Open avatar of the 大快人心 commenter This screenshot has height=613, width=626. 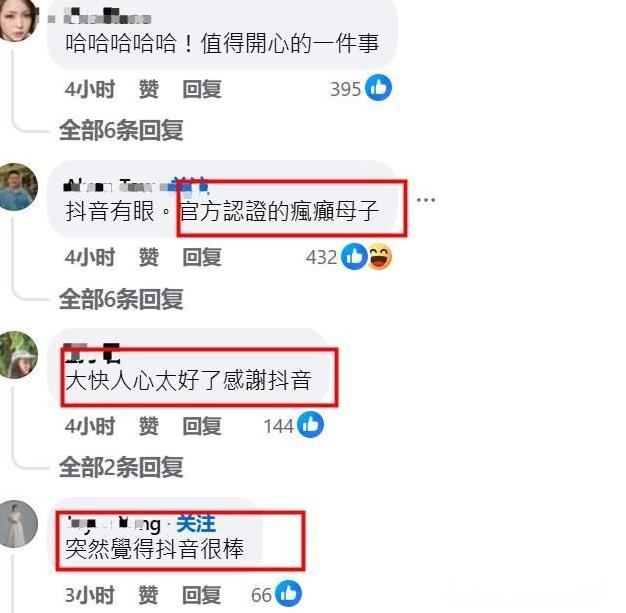point(18,355)
